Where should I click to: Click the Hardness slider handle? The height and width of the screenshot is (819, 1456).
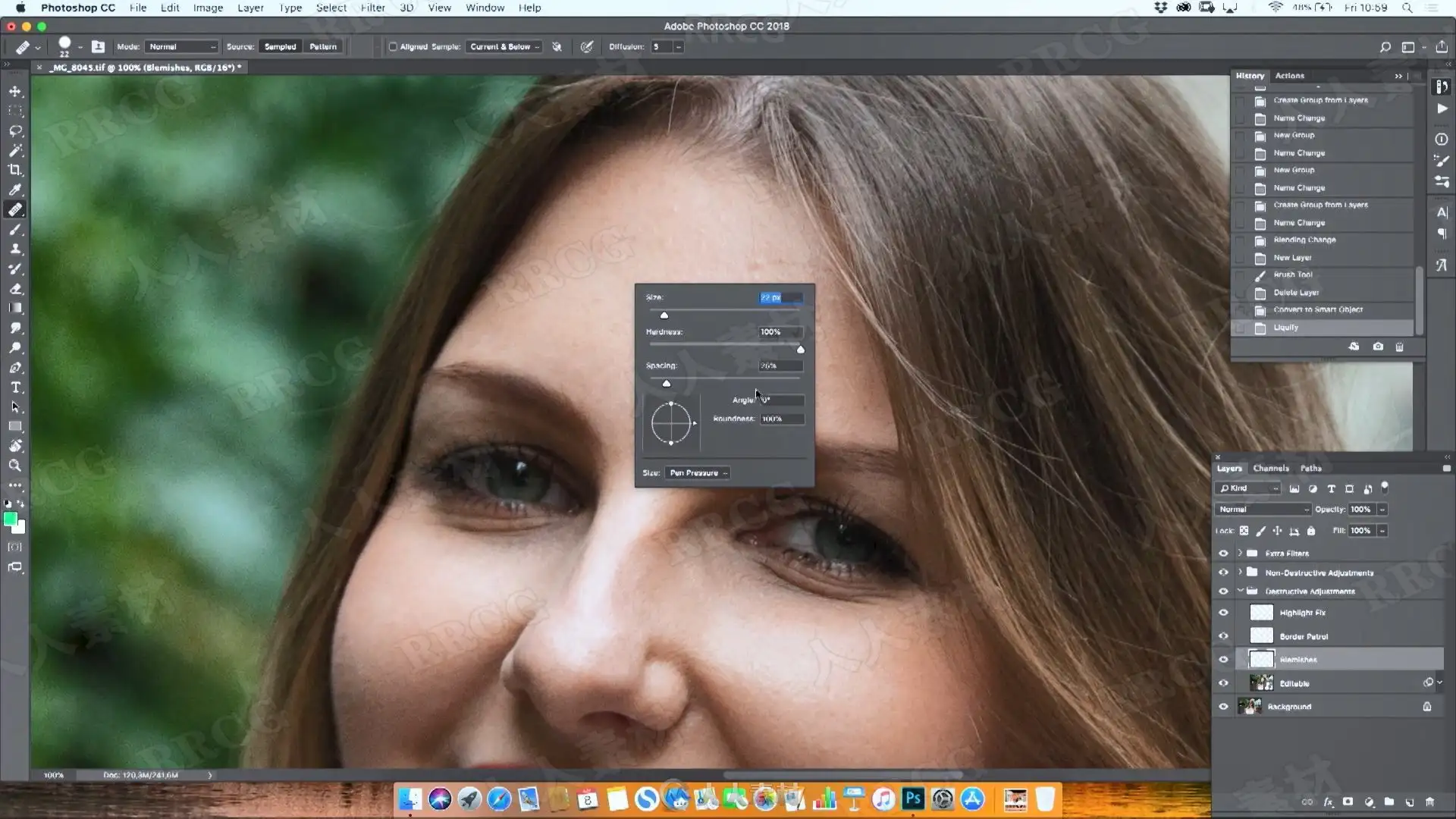801,350
